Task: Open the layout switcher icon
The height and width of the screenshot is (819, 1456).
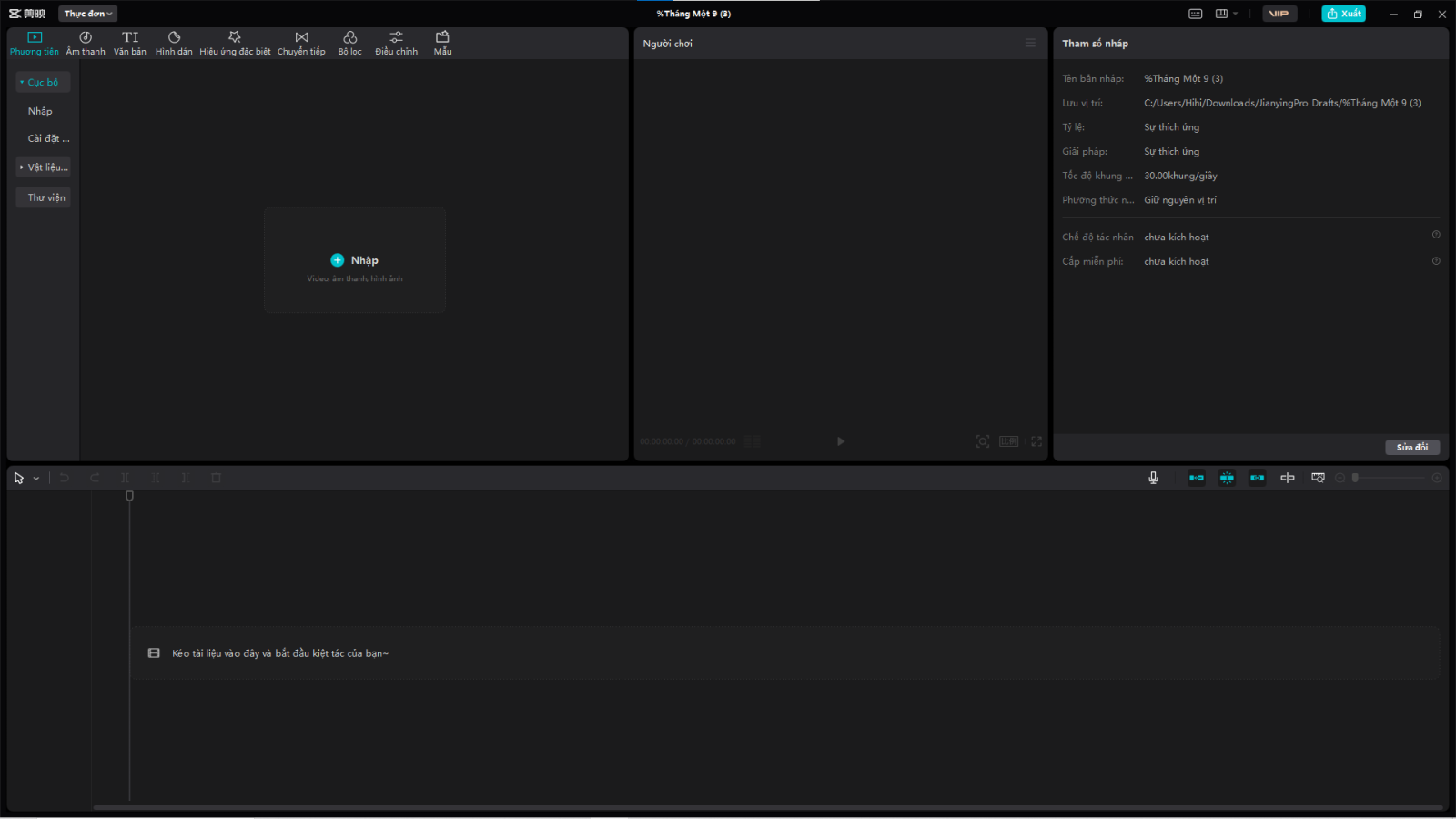Action: pyautogui.click(x=1222, y=14)
